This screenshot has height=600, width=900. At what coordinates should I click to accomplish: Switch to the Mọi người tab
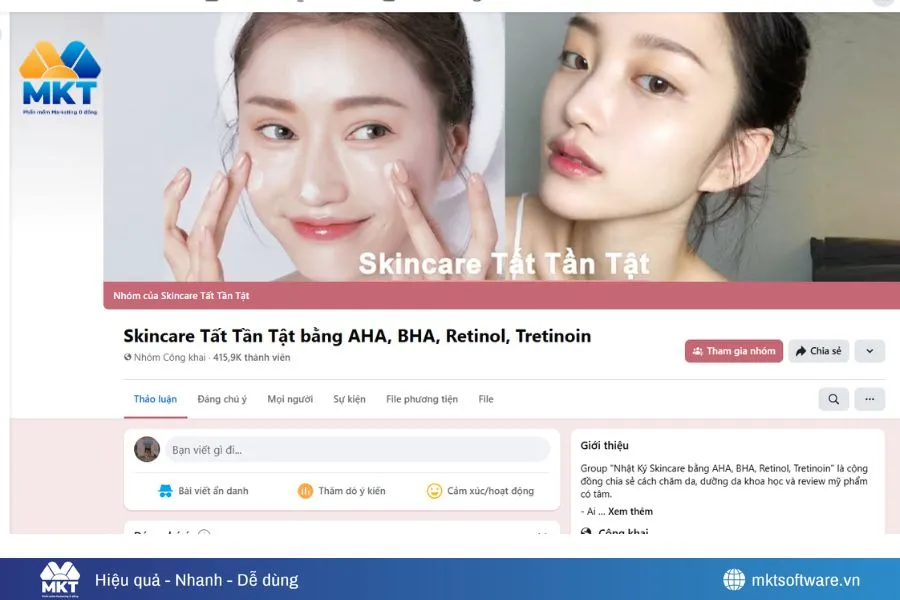(x=290, y=398)
